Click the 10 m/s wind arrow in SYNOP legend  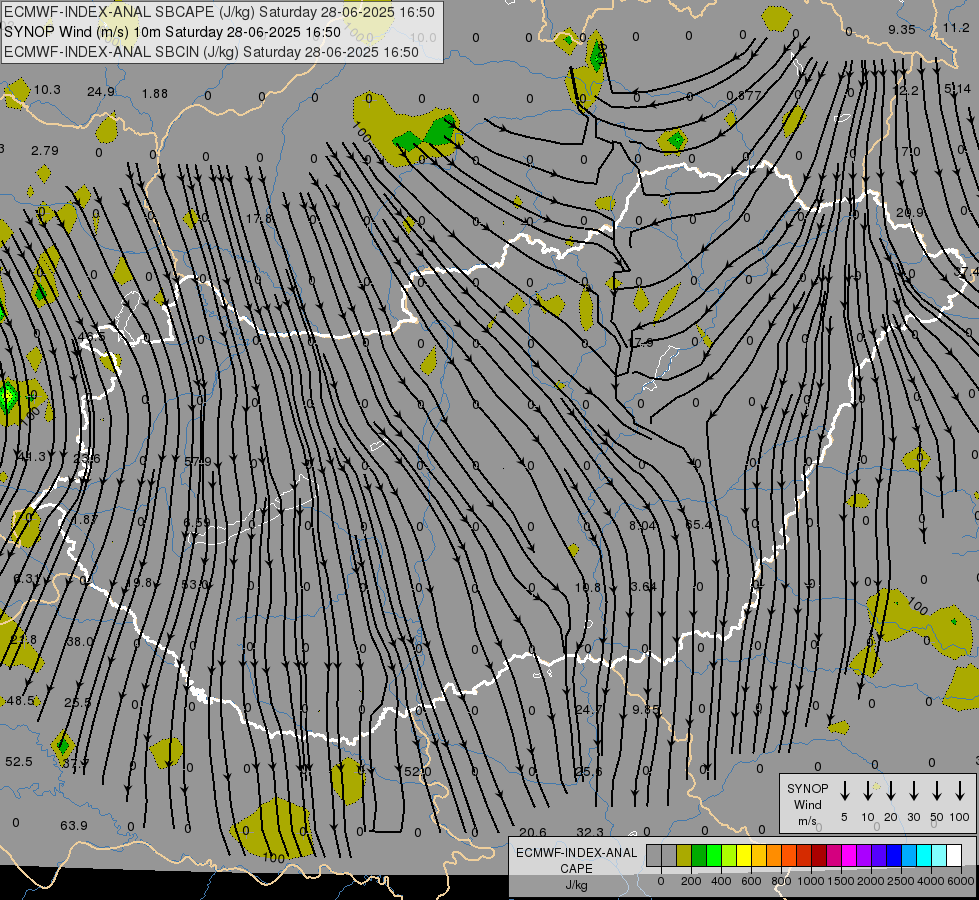pyautogui.click(x=867, y=790)
